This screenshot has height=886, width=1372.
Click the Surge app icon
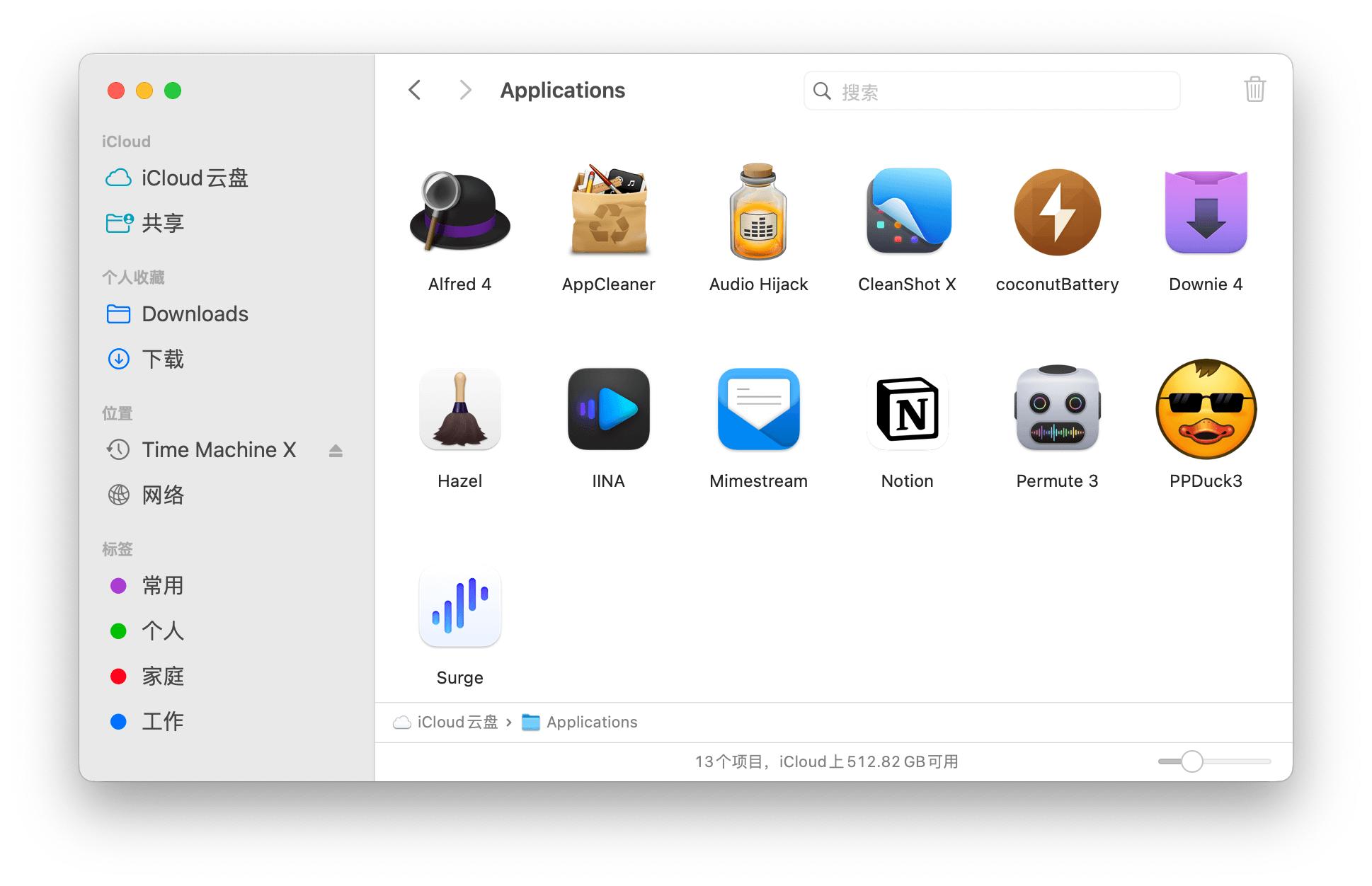pos(459,606)
